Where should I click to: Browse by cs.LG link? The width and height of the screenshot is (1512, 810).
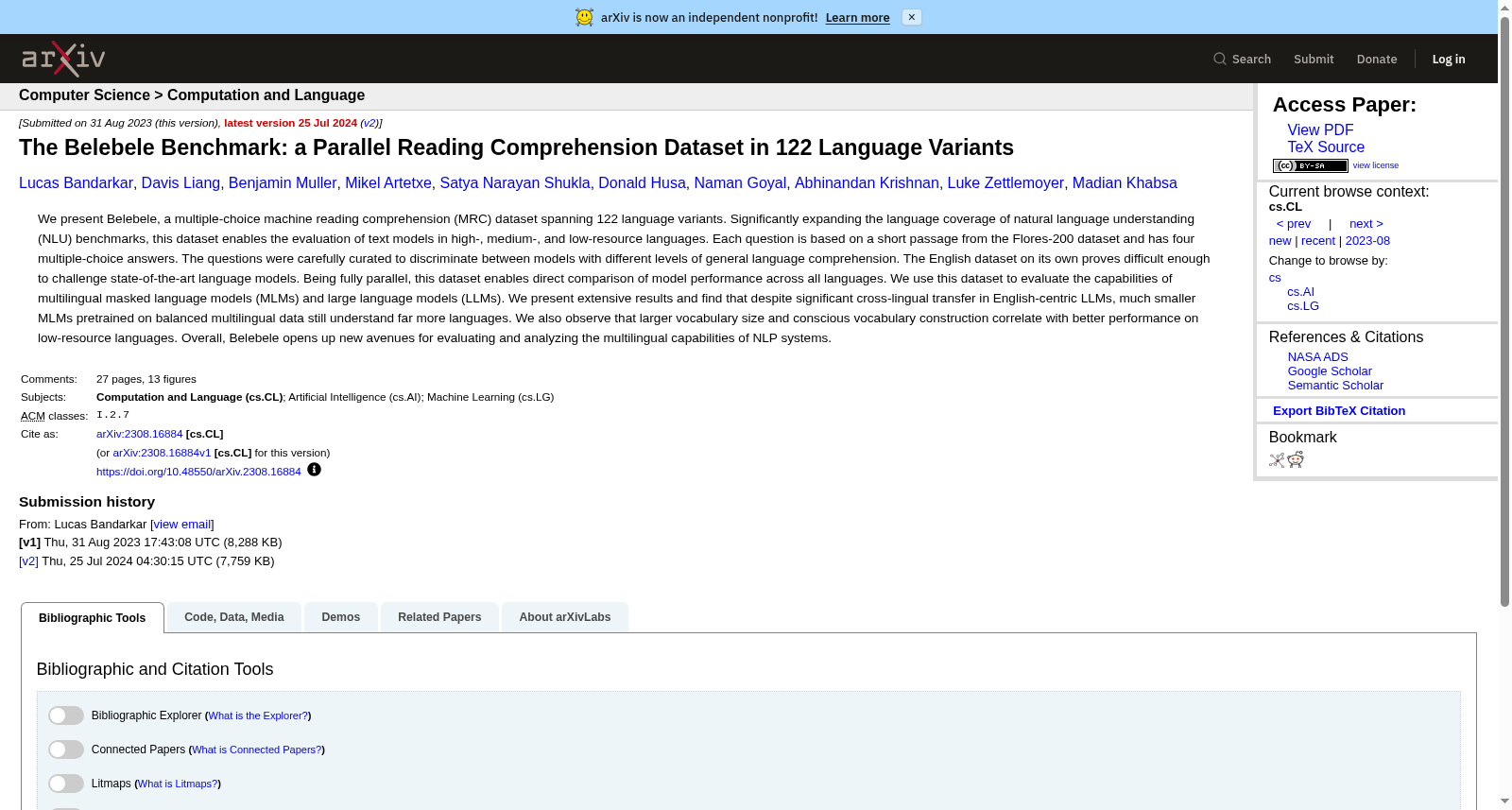1303,306
